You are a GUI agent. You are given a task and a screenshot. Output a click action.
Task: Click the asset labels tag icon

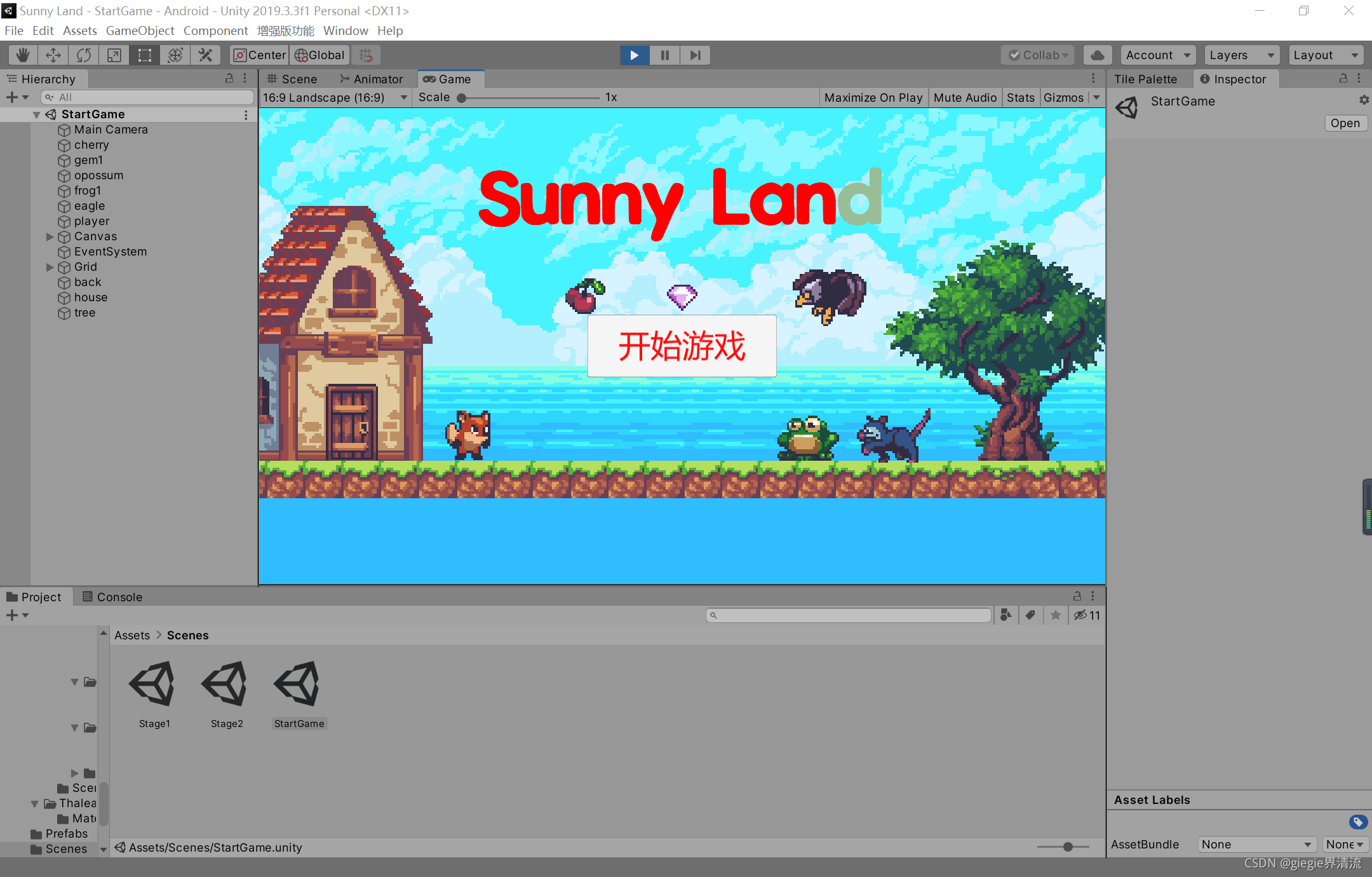(x=1358, y=822)
